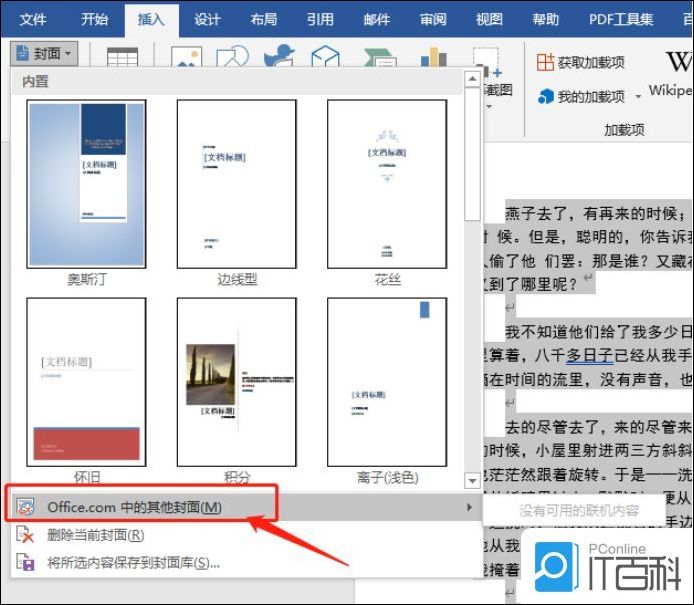
Task: Open the 帮助 tab
Action: 545,19
